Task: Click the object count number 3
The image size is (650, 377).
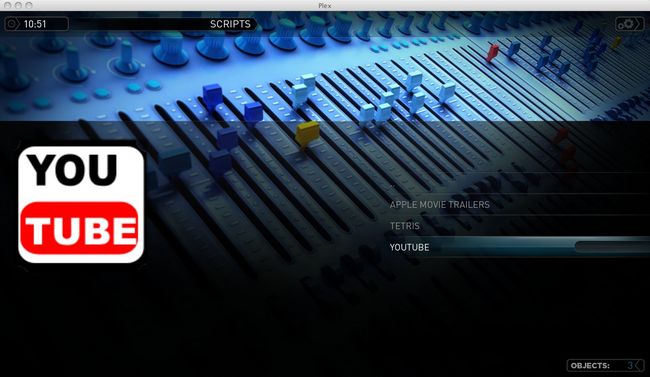Action: click(x=630, y=365)
